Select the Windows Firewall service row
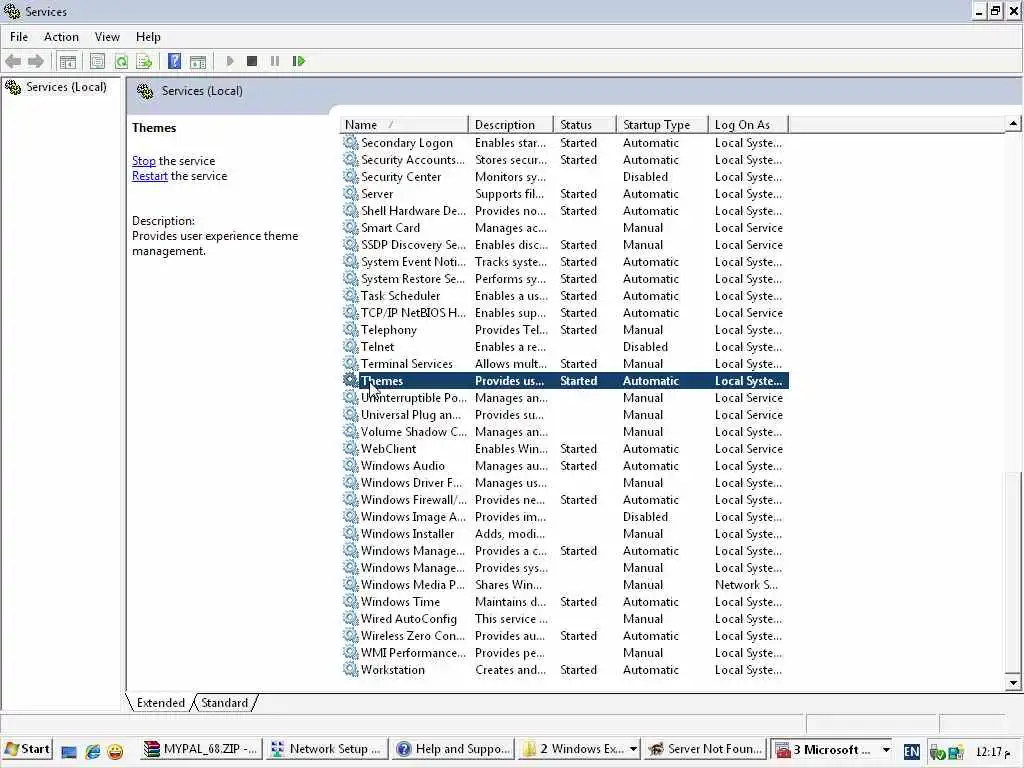Screen dimensions: 1024x768 point(565,500)
